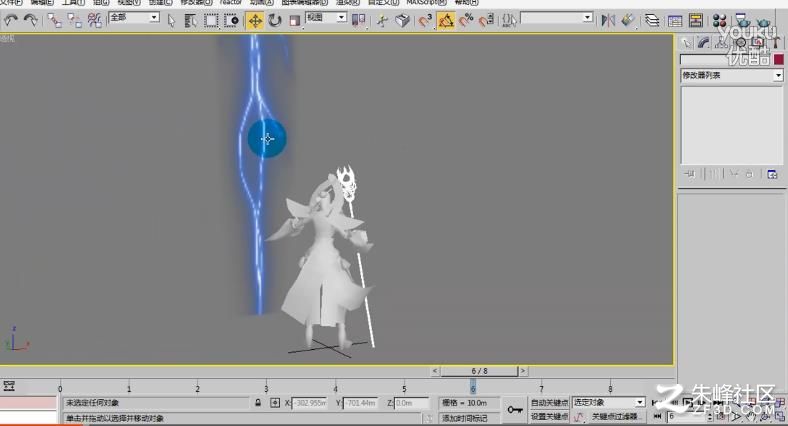Viewport: 788px width, 426px height.
Task: Click the Configure Modifier Sets icon
Action: [772, 174]
